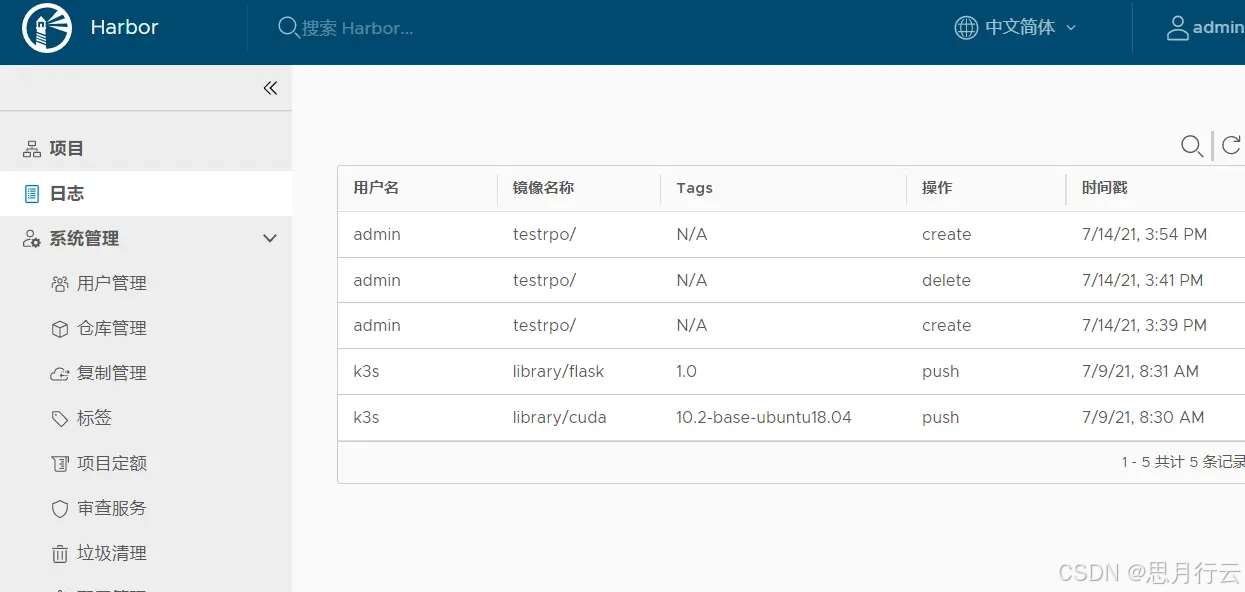
Task: Open 审查服务 (Interrogation Services)
Action: point(113,508)
